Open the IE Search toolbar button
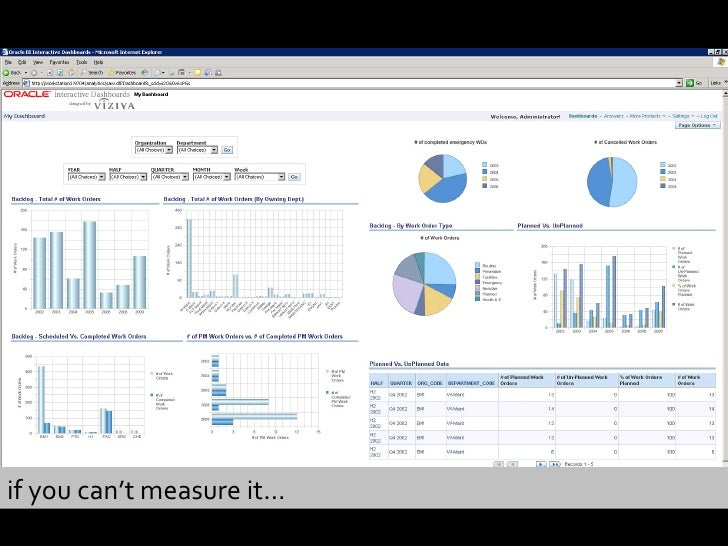This screenshot has height=546, width=728. pyautogui.click(x=91, y=72)
